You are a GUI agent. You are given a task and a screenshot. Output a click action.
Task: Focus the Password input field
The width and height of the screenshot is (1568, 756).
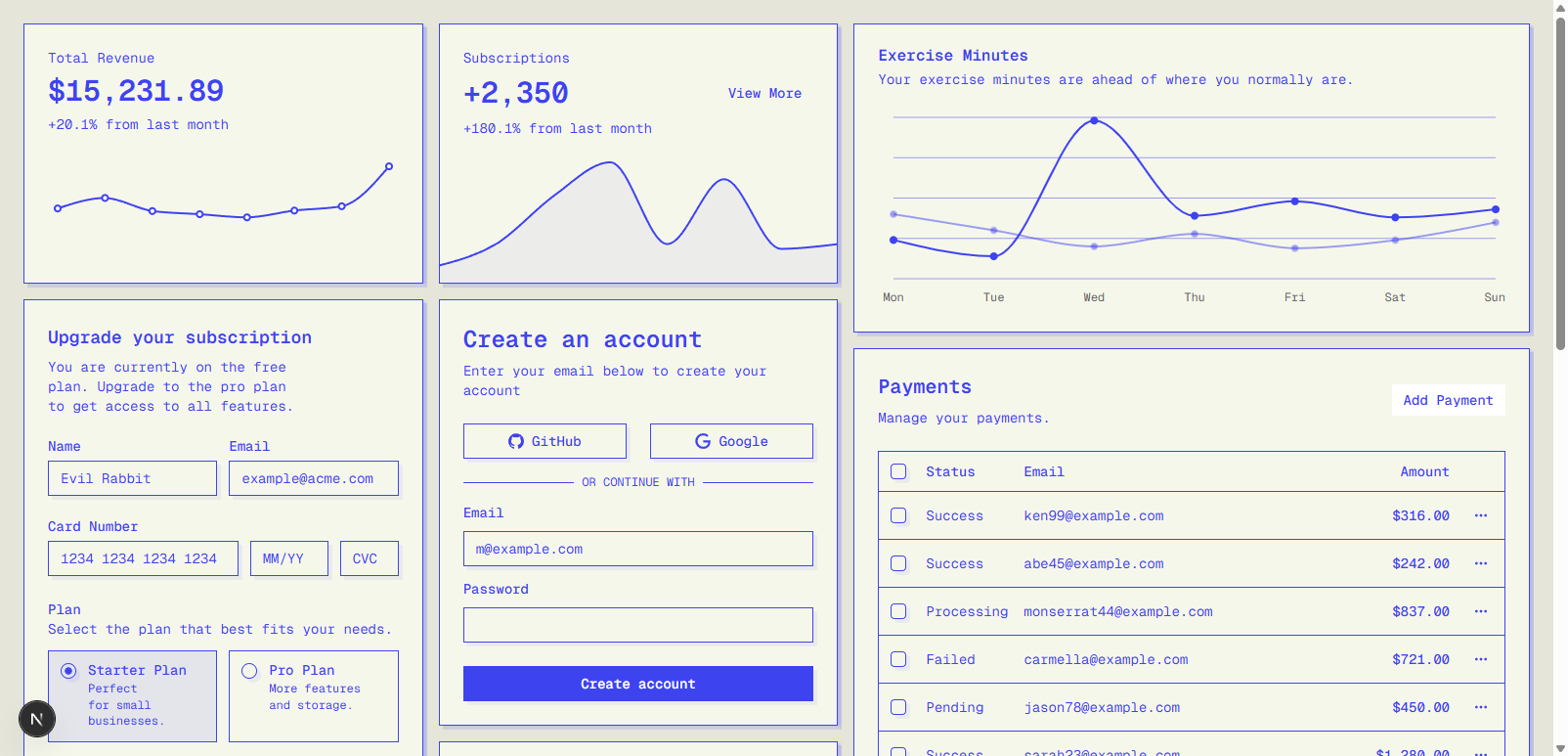[637, 625]
